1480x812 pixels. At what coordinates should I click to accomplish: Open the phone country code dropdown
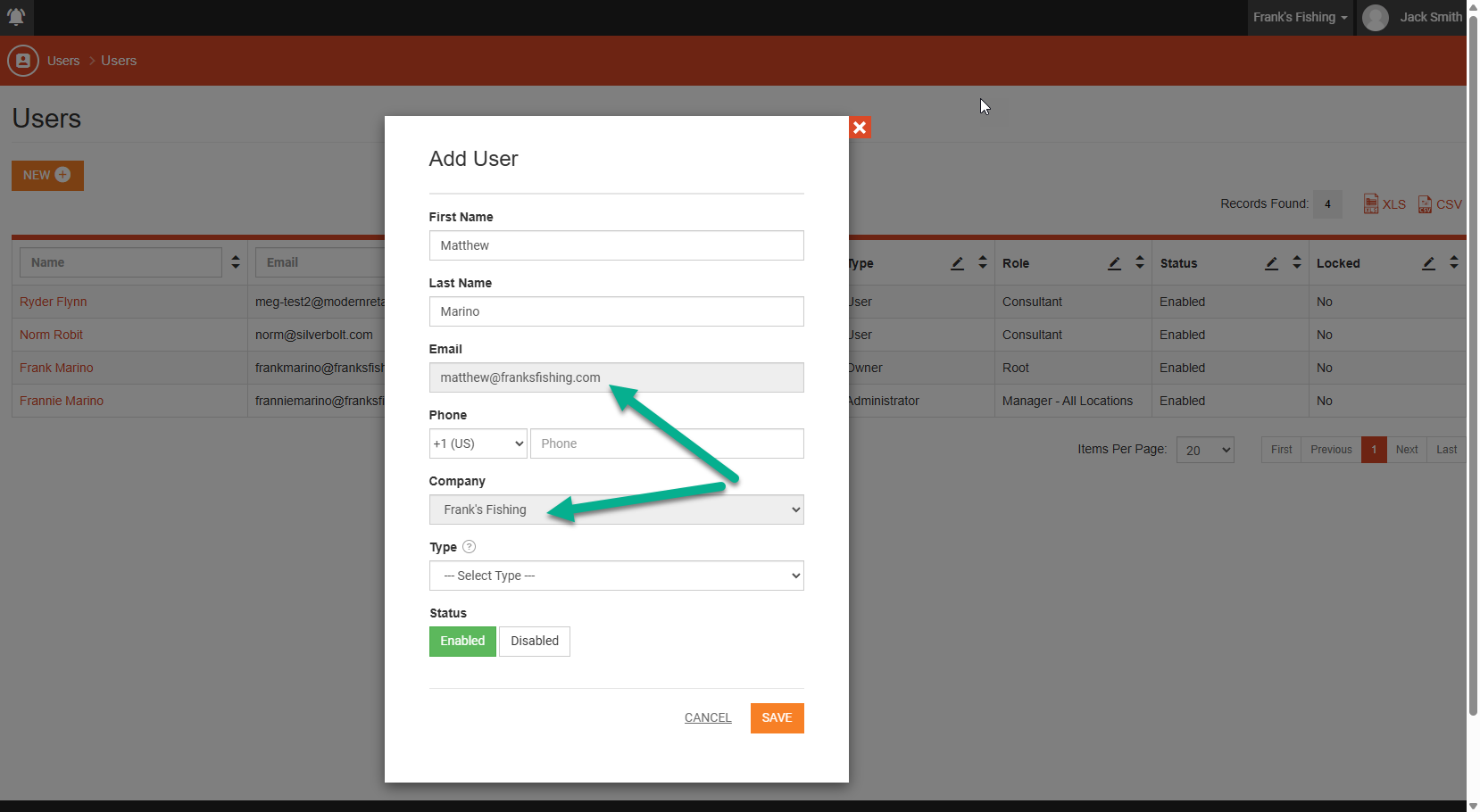coord(478,443)
